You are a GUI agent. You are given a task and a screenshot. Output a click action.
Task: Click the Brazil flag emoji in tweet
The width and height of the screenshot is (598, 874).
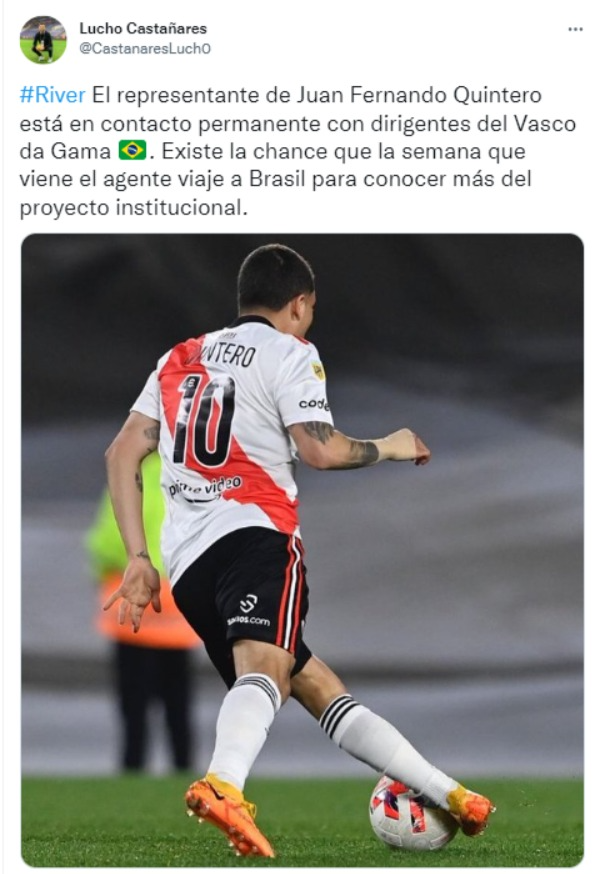point(132,150)
